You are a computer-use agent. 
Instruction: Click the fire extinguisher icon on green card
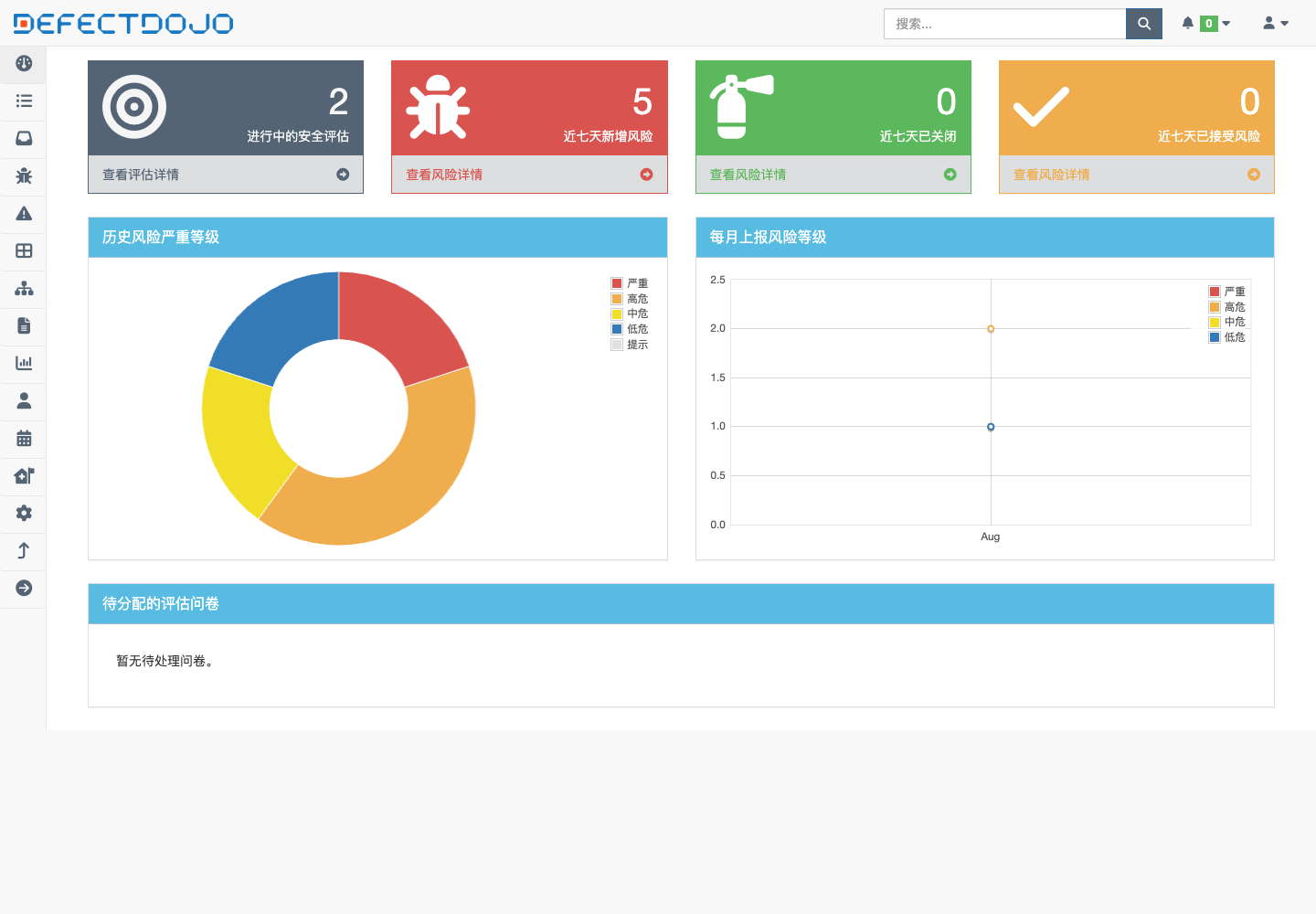(741, 107)
